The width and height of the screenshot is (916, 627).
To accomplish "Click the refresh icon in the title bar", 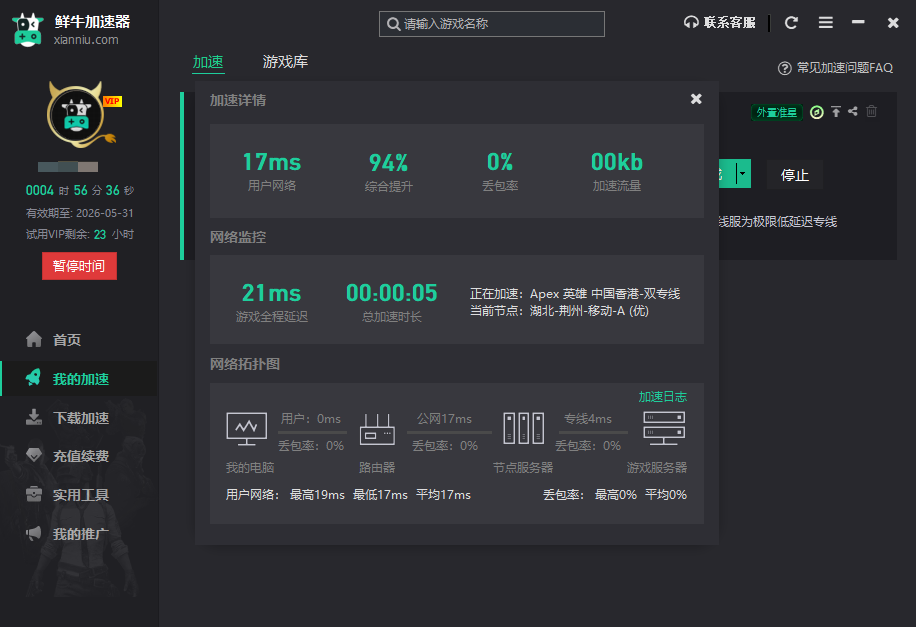I will point(791,23).
